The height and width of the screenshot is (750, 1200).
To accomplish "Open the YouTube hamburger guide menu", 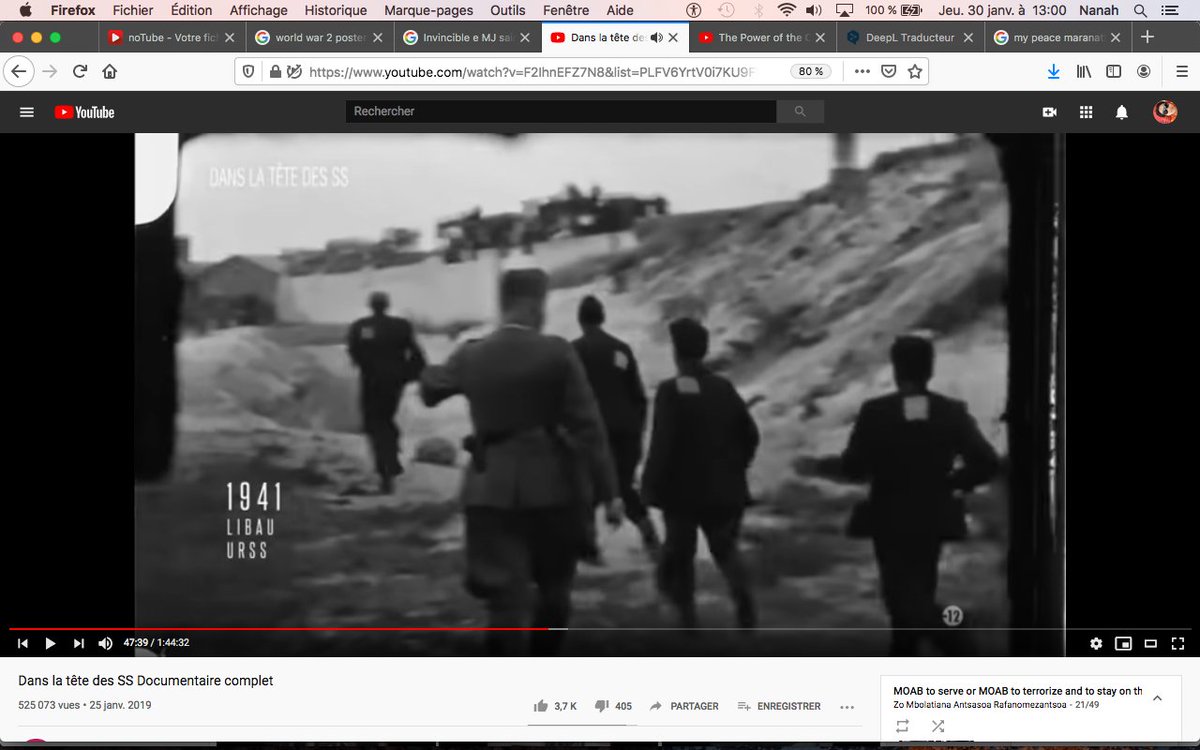I will coord(27,112).
